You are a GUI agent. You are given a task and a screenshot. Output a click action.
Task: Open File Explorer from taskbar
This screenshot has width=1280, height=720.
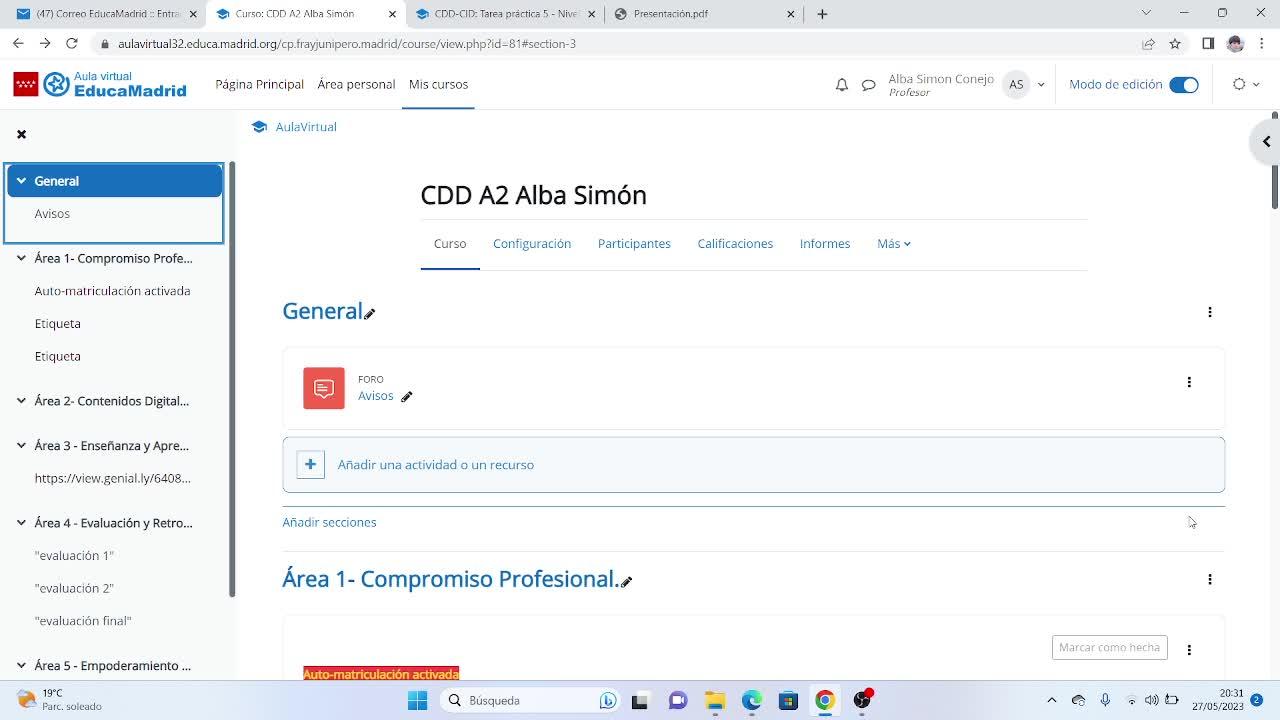pos(714,700)
